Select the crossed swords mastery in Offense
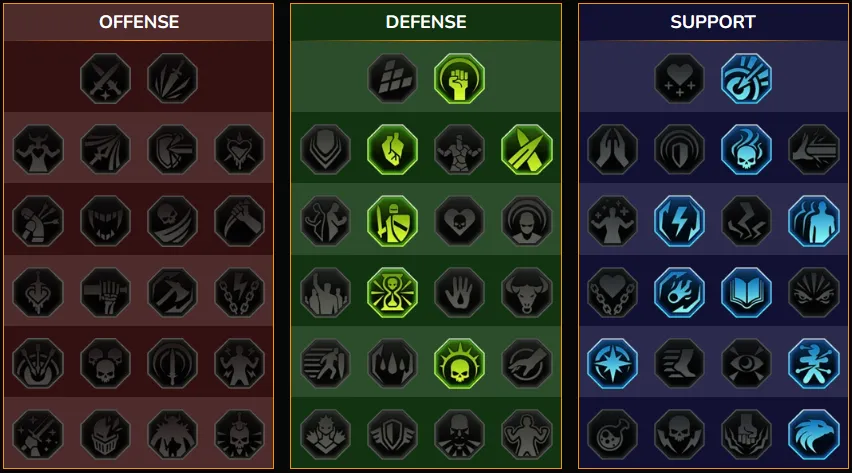Viewport: 852px width, 473px height. coord(105,78)
